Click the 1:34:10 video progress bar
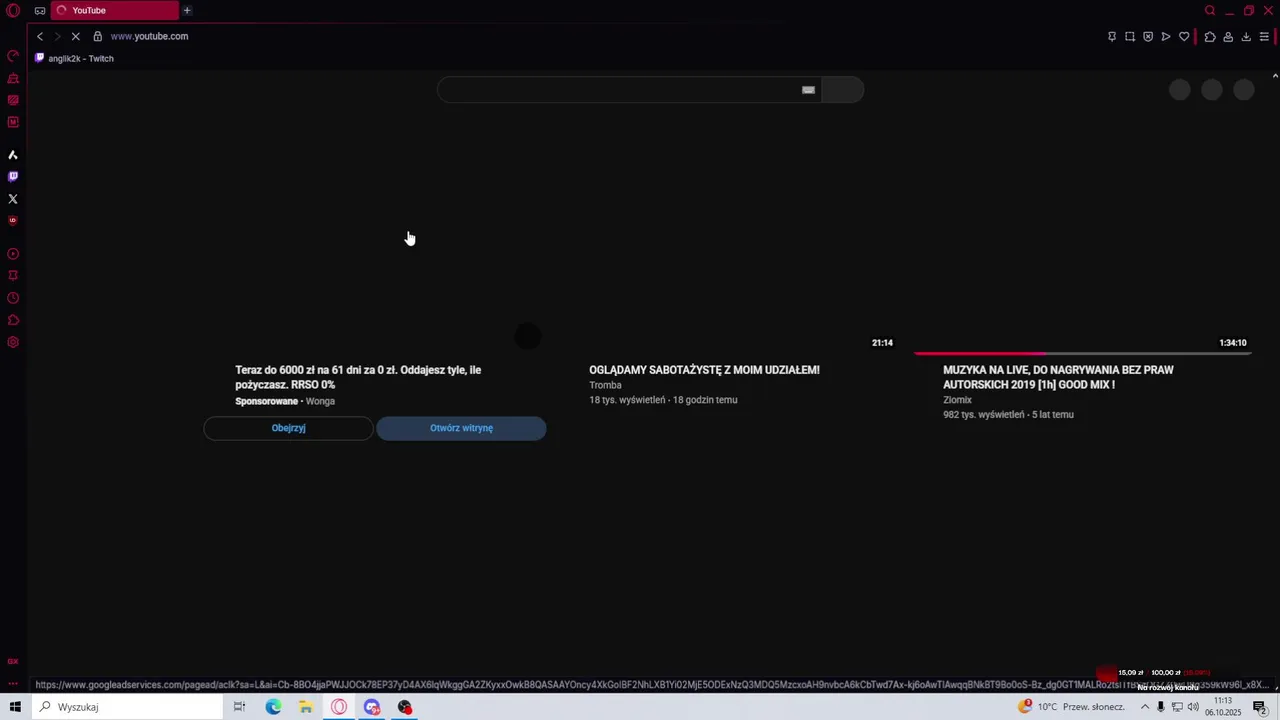Screen dimensions: 1280x720 [x=1082, y=353]
